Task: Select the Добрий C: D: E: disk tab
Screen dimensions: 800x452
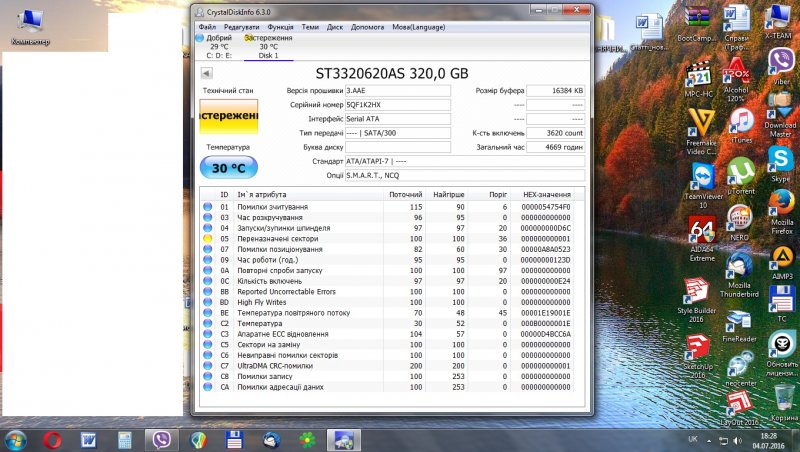Action: pyautogui.click(x=219, y=46)
